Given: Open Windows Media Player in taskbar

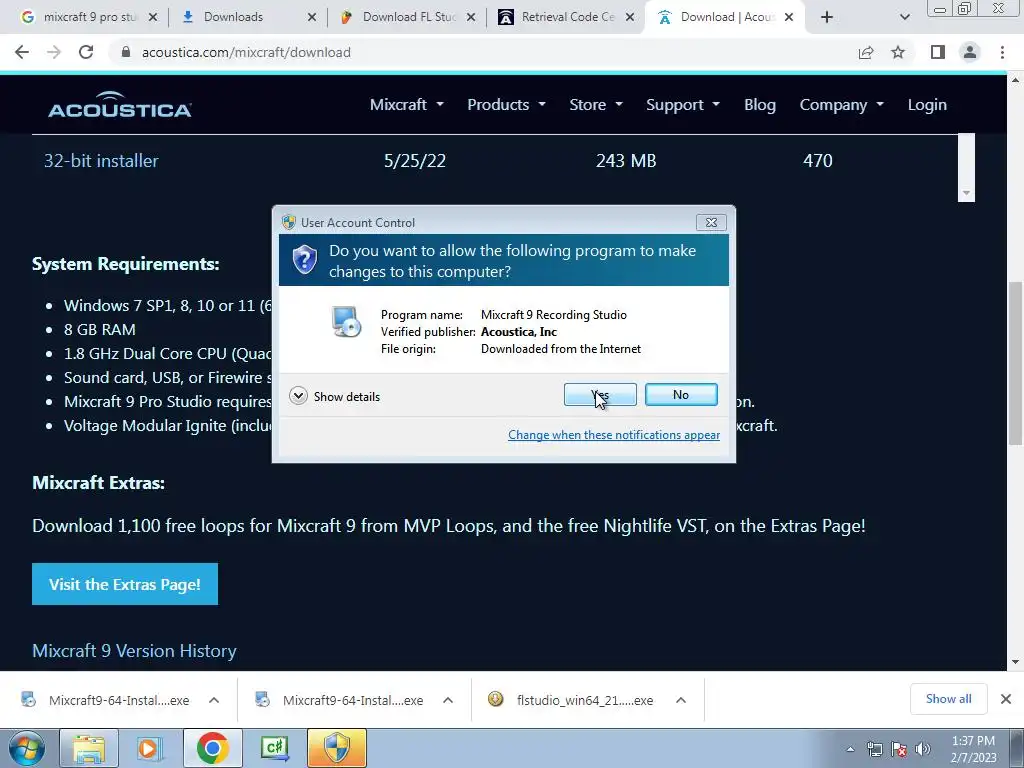Looking at the screenshot, I should click(x=150, y=748).
